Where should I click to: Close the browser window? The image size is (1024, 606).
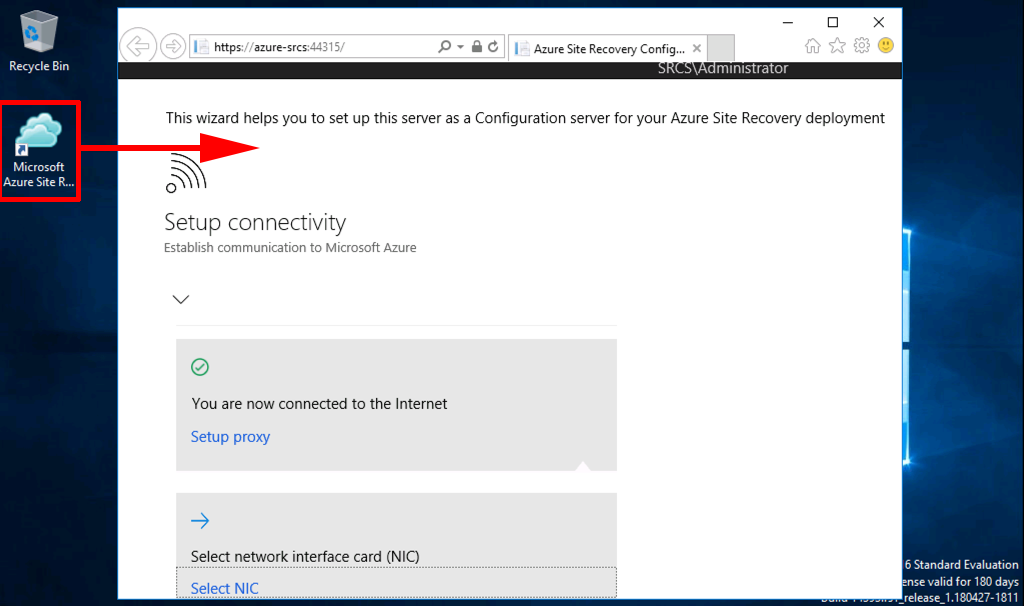click(x=879, y=22)
